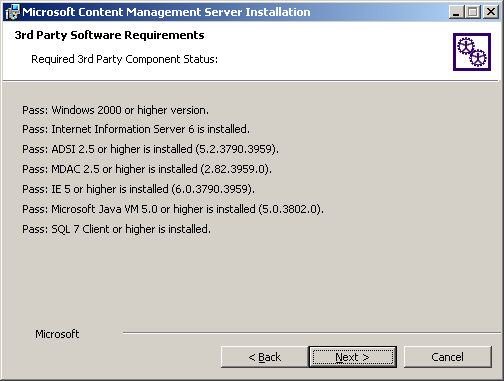Click the 'Microsoft Content Management Server Installation' title

[166, 12]
